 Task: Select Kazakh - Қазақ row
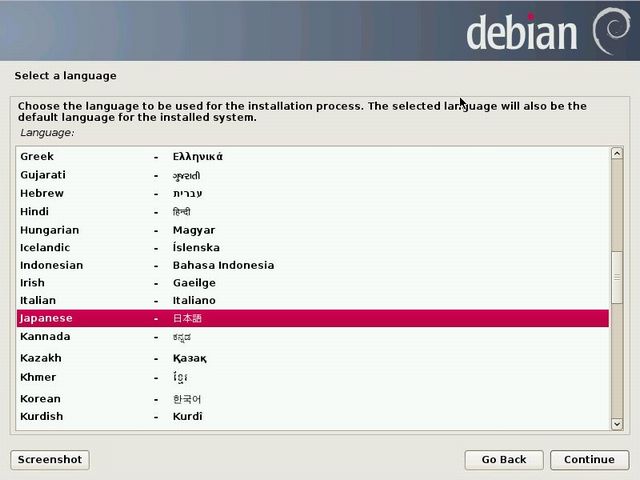pyautogui.click(x=313, y=358)
